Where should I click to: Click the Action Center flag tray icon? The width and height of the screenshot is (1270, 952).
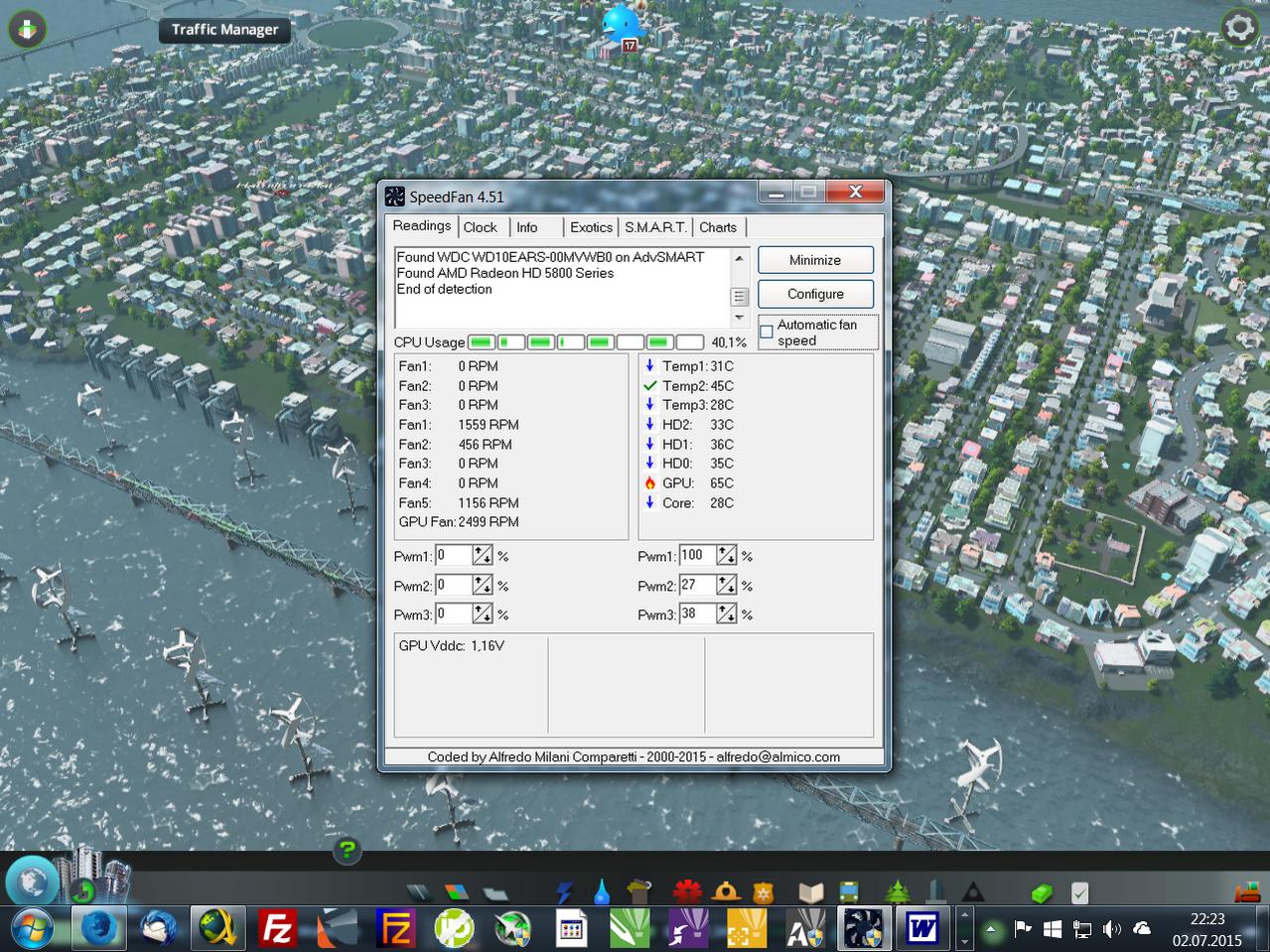1023,929
